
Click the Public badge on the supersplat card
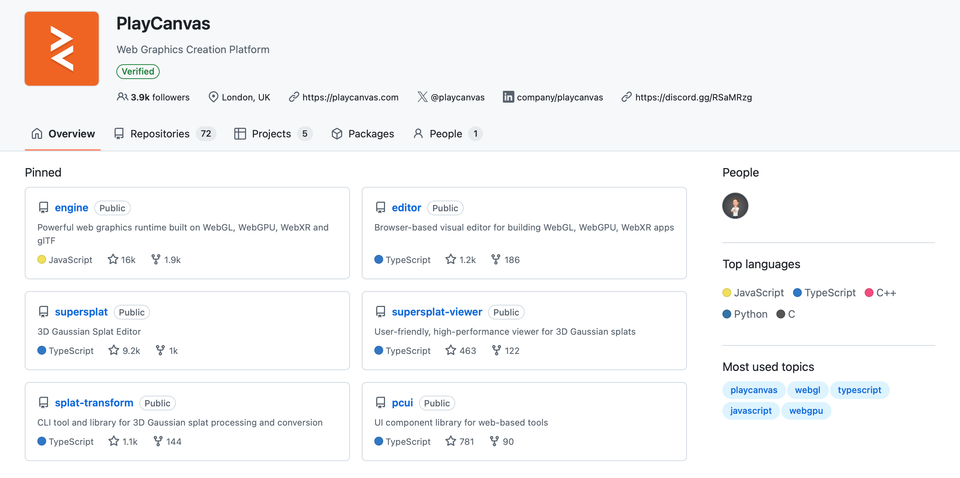(x=132, y=312)
